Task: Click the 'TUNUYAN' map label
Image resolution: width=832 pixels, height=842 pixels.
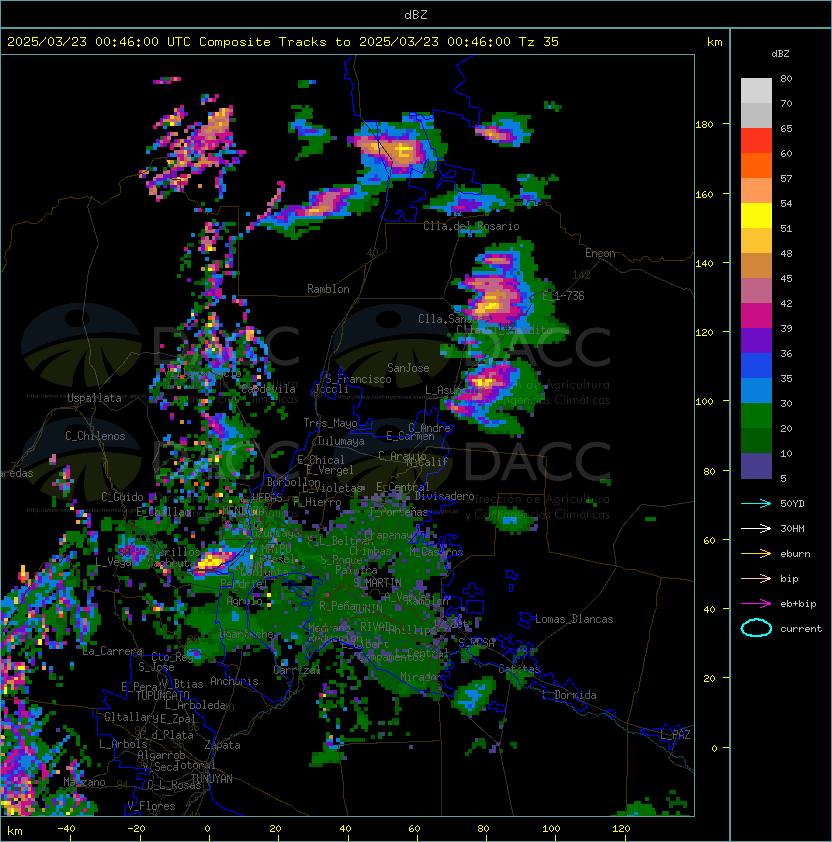Action: (211, 779)
